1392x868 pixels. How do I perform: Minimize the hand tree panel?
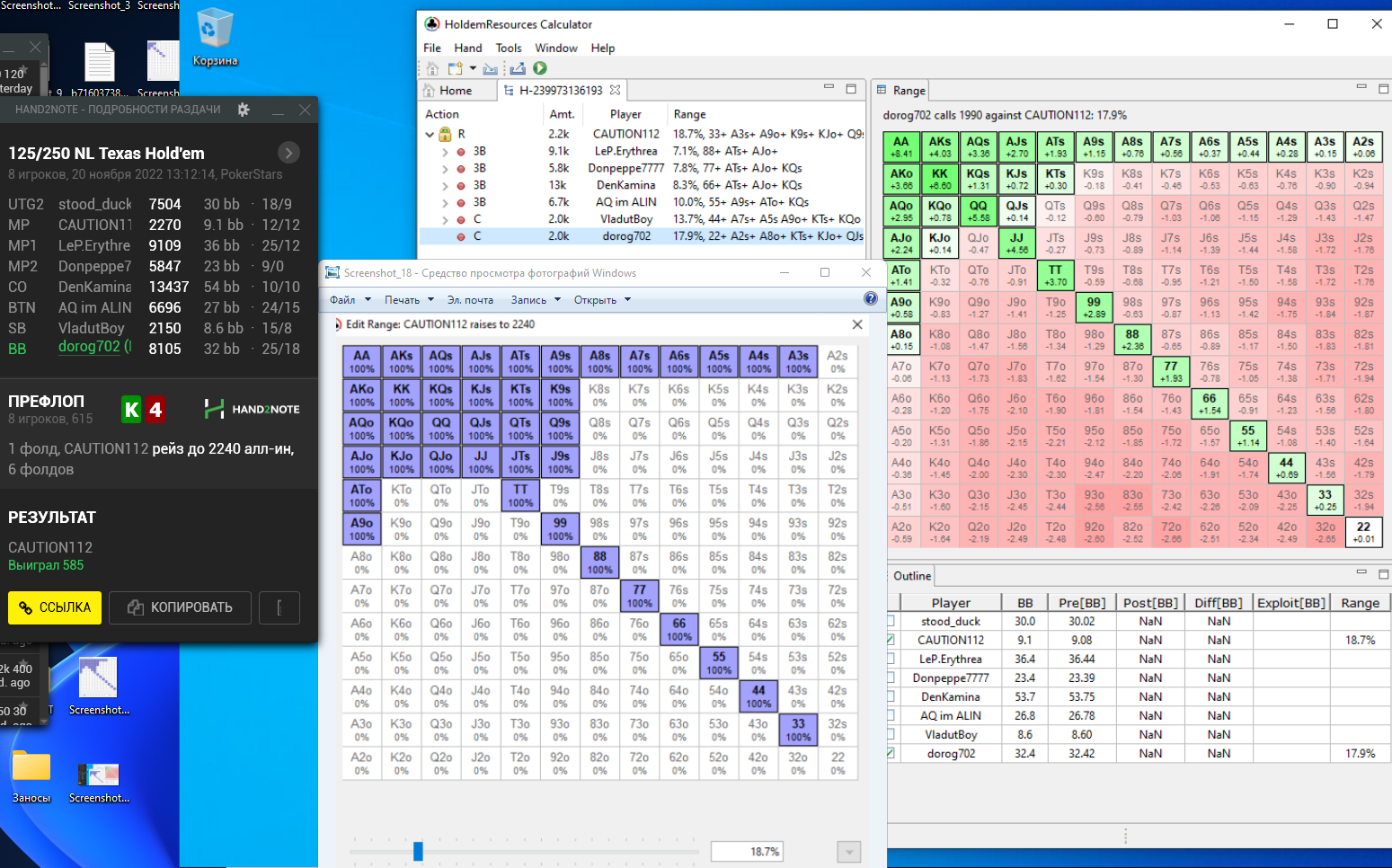pos(829,87)
